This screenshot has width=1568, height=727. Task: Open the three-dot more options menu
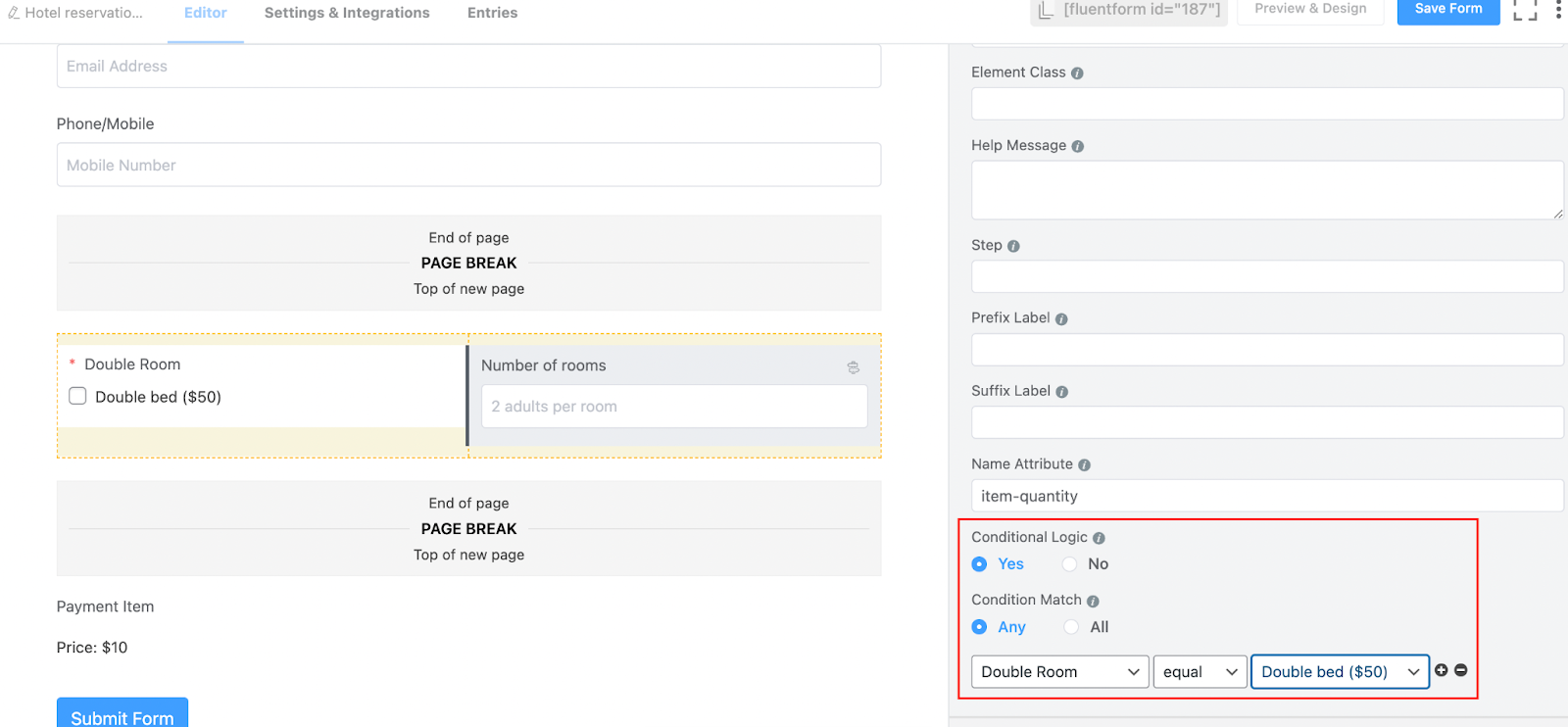1558,11
